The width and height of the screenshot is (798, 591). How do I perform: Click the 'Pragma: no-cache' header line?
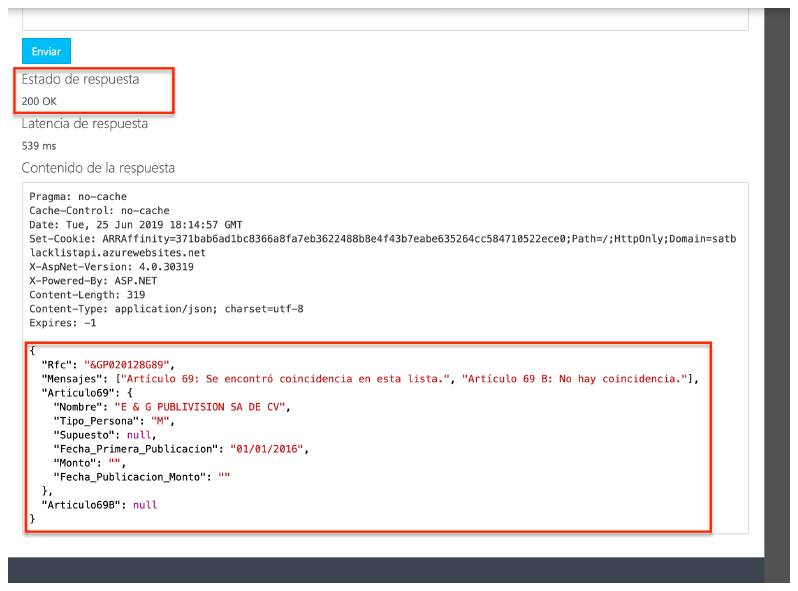78,196
